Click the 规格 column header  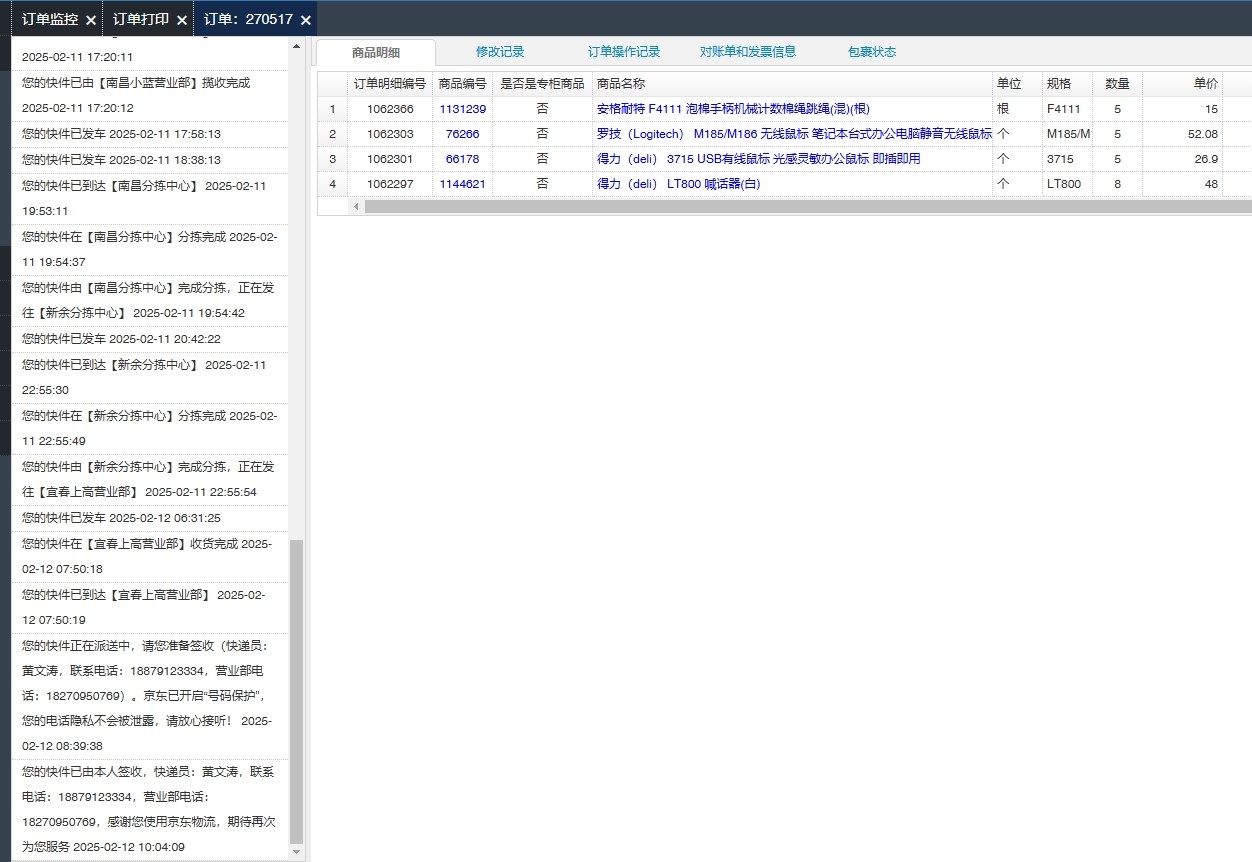point(1067,84)
